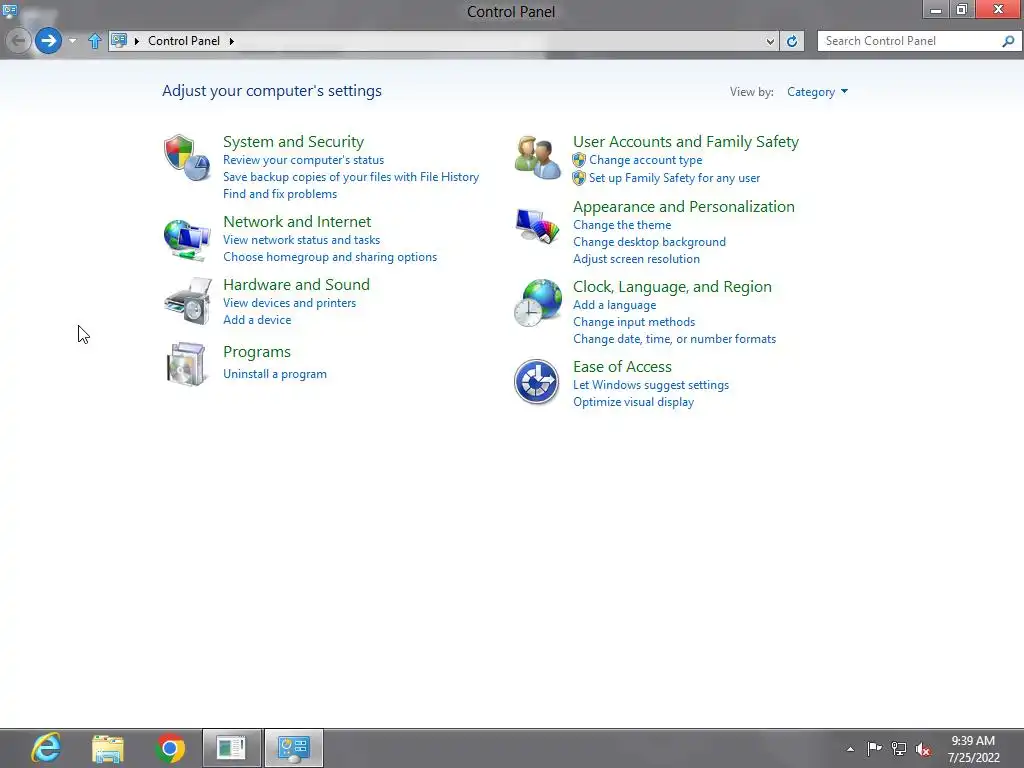This screenshot has height=768, width=1024.
Task: Click Change account type link
Action: click(x=645, y=160)
